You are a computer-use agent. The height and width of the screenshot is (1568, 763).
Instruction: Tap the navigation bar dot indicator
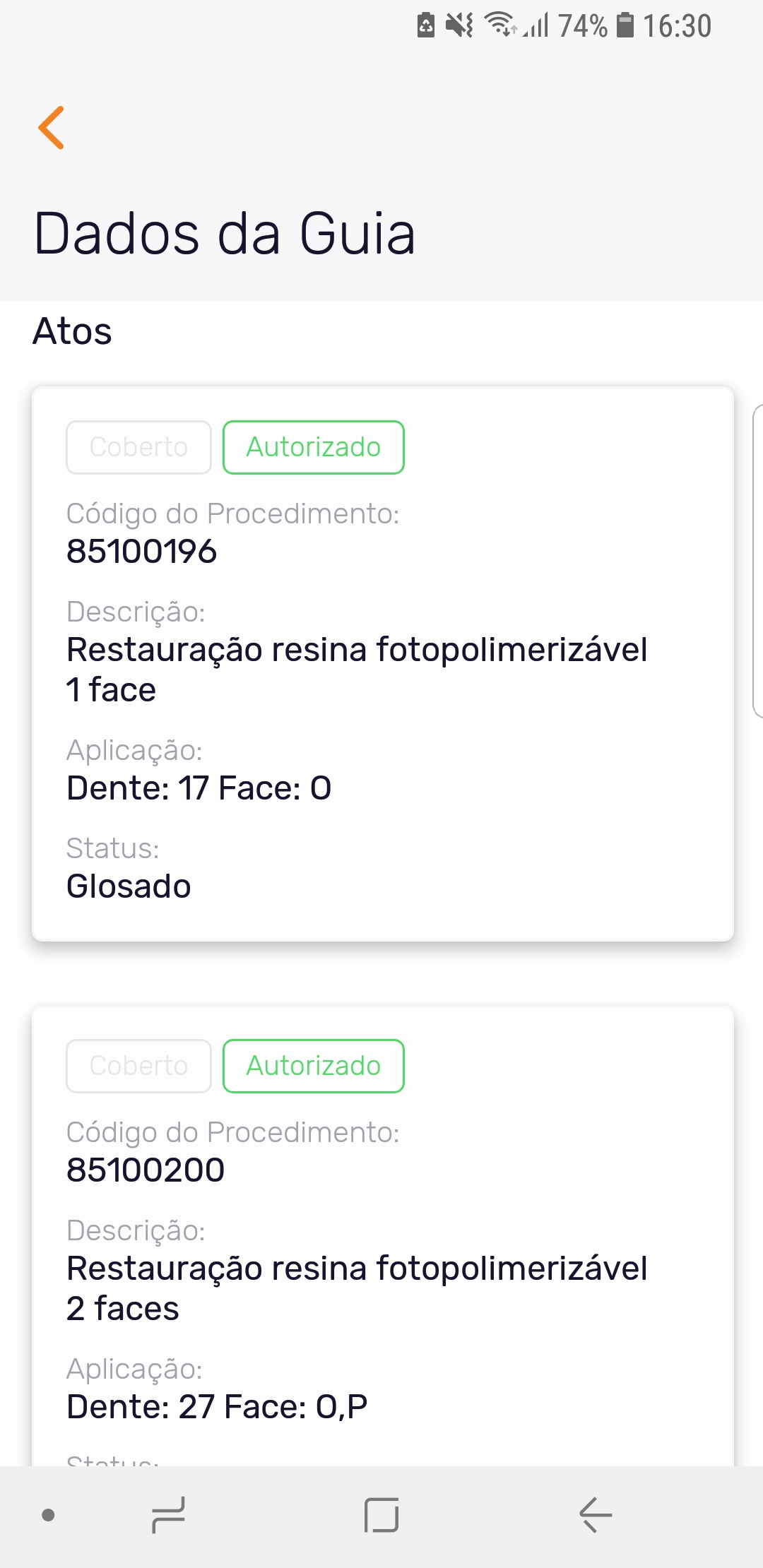(x=48, y=1515)
